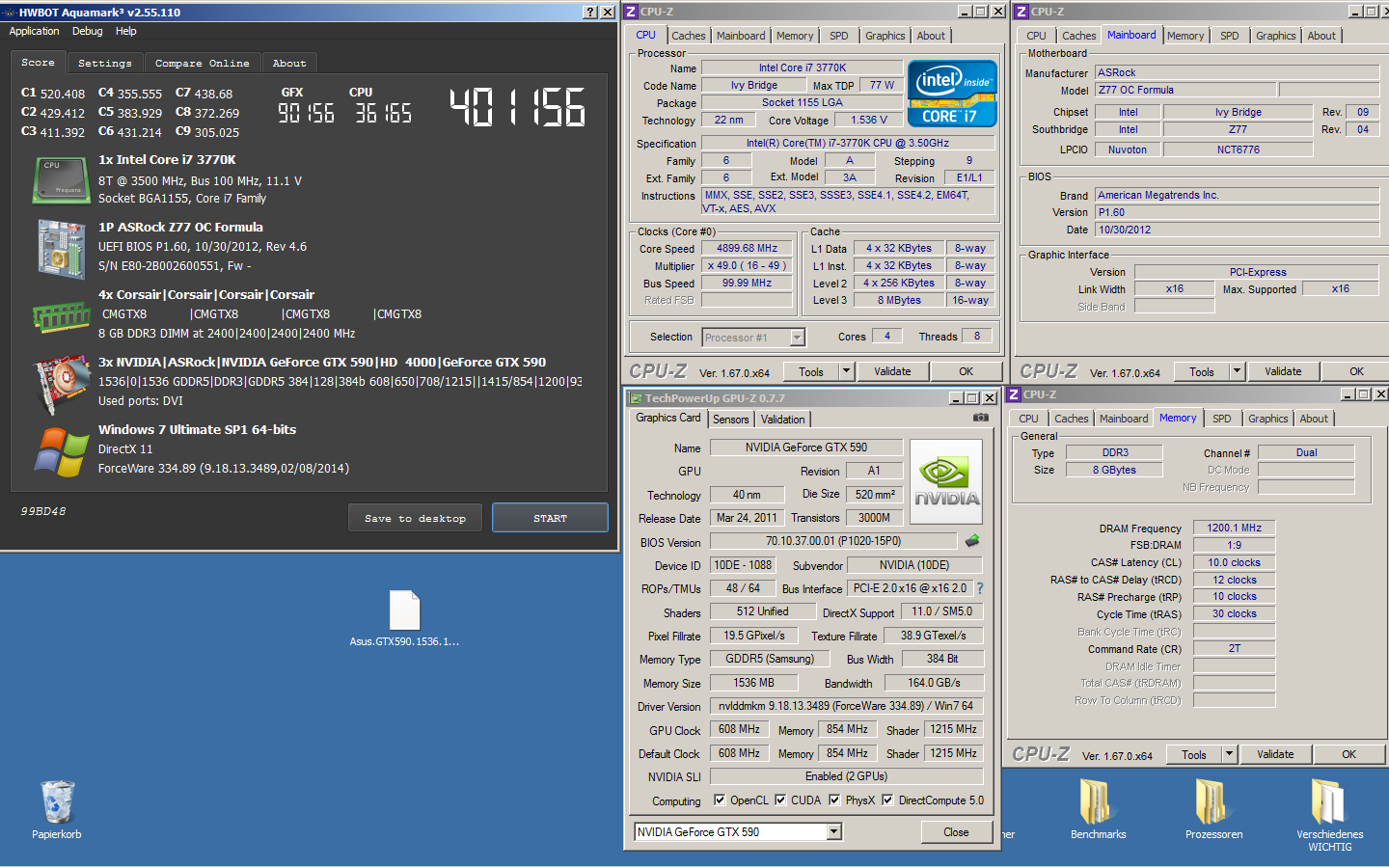Switch to Compare Online tab

(x=203, y=64)
